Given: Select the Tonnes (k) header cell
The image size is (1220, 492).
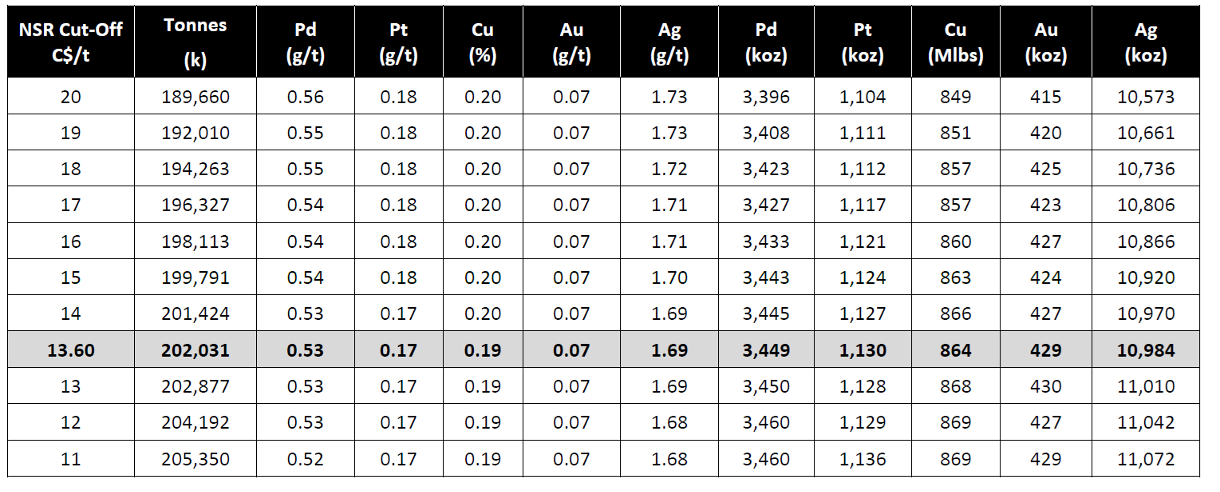Looking at the screenshot, I should (x=195, y=43).
